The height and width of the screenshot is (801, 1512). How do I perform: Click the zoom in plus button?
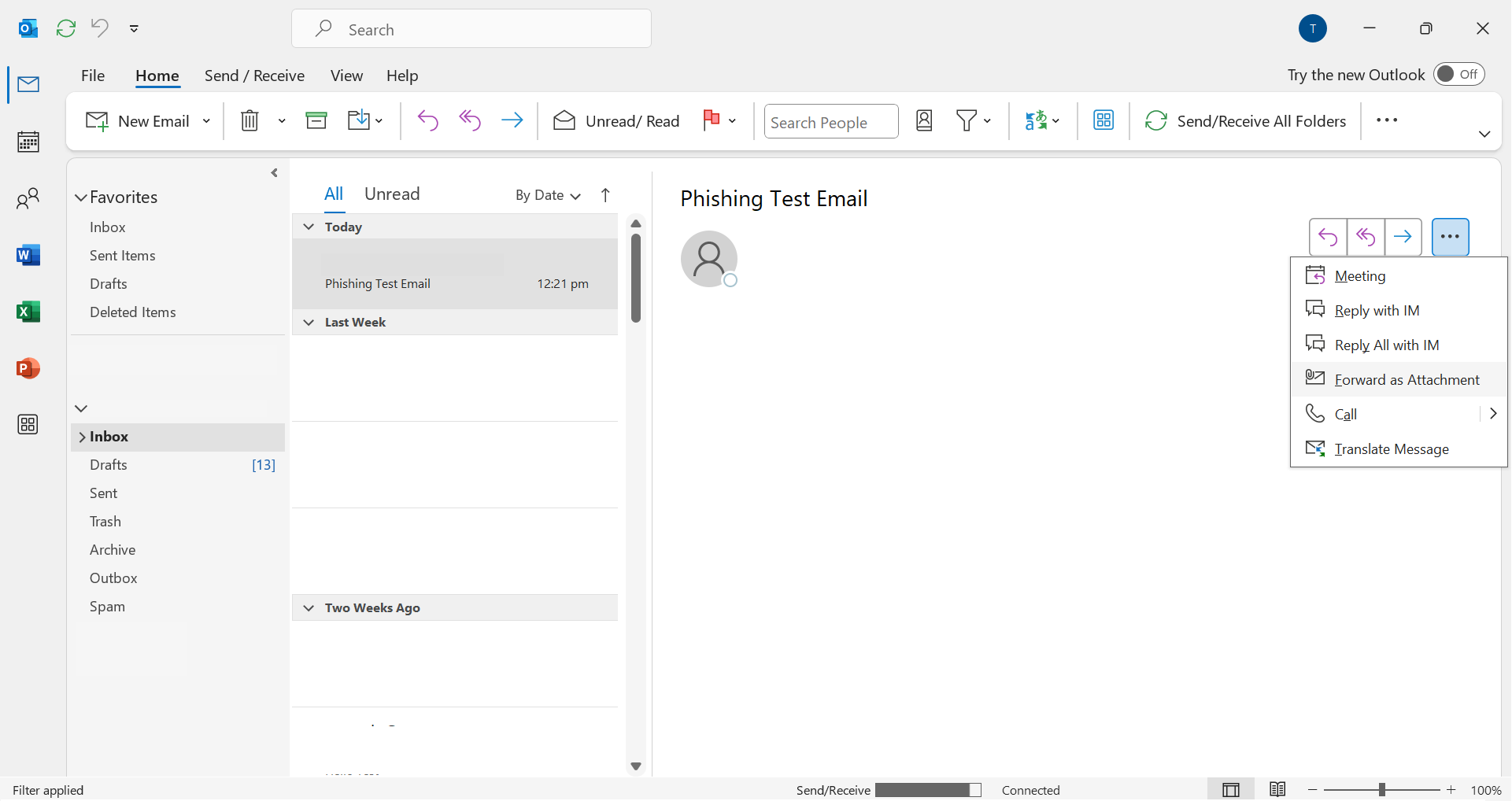1451,790
